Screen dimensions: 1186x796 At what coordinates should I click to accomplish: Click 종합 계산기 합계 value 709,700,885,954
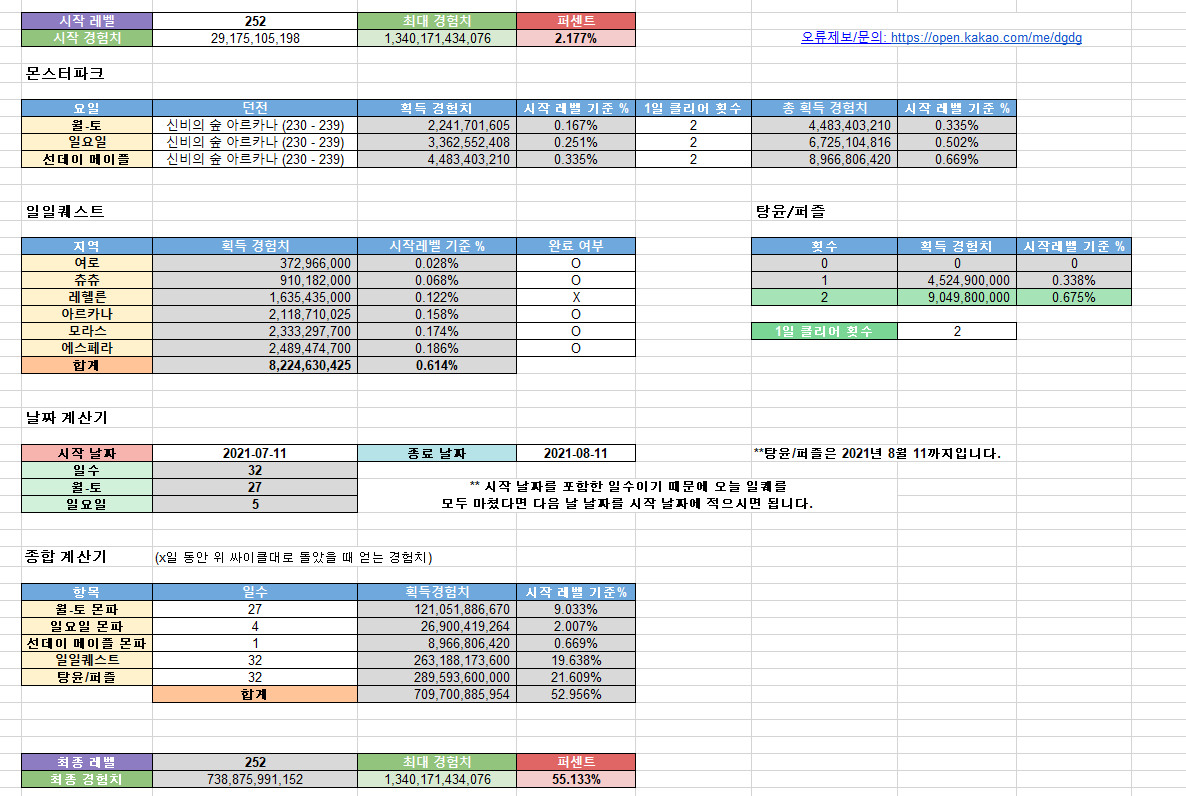pos(436,694)
